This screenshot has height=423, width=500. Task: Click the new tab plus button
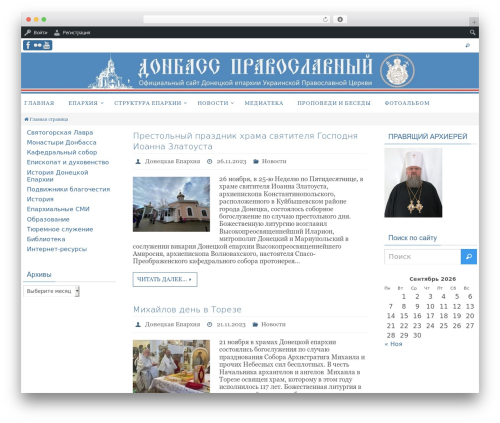click(x=474, y=22)
